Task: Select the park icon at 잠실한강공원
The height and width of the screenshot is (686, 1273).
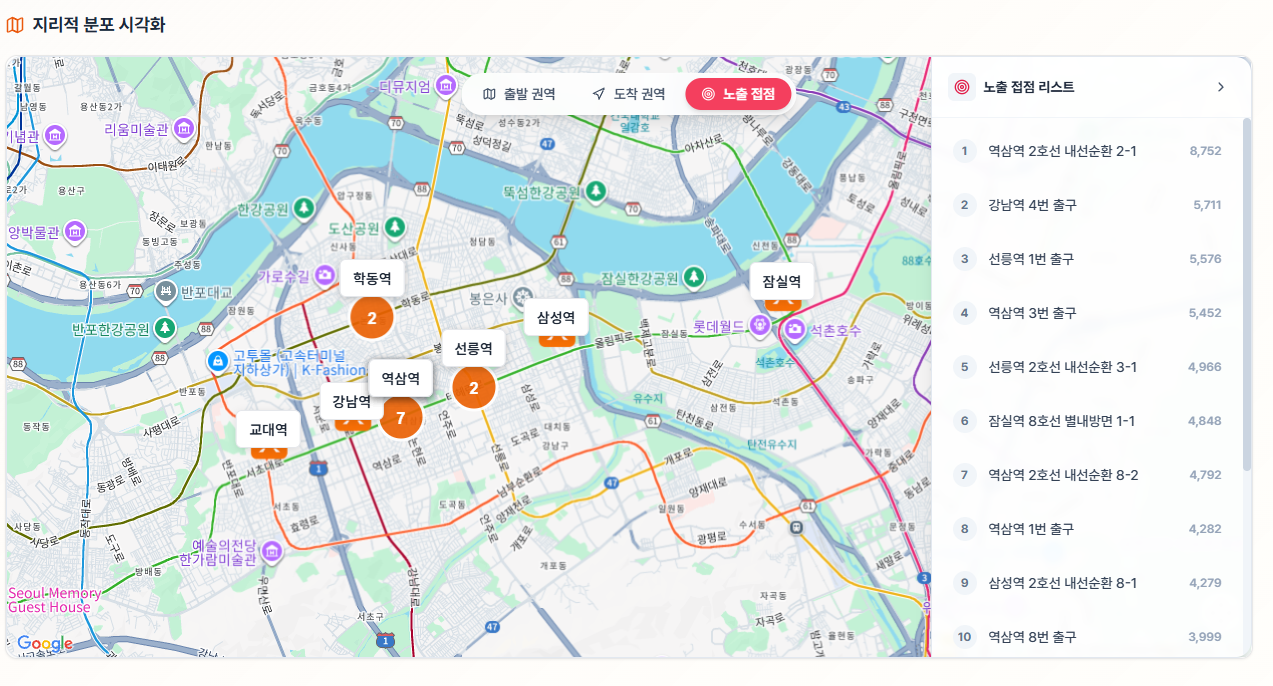Action: click(x=694, y=278)
